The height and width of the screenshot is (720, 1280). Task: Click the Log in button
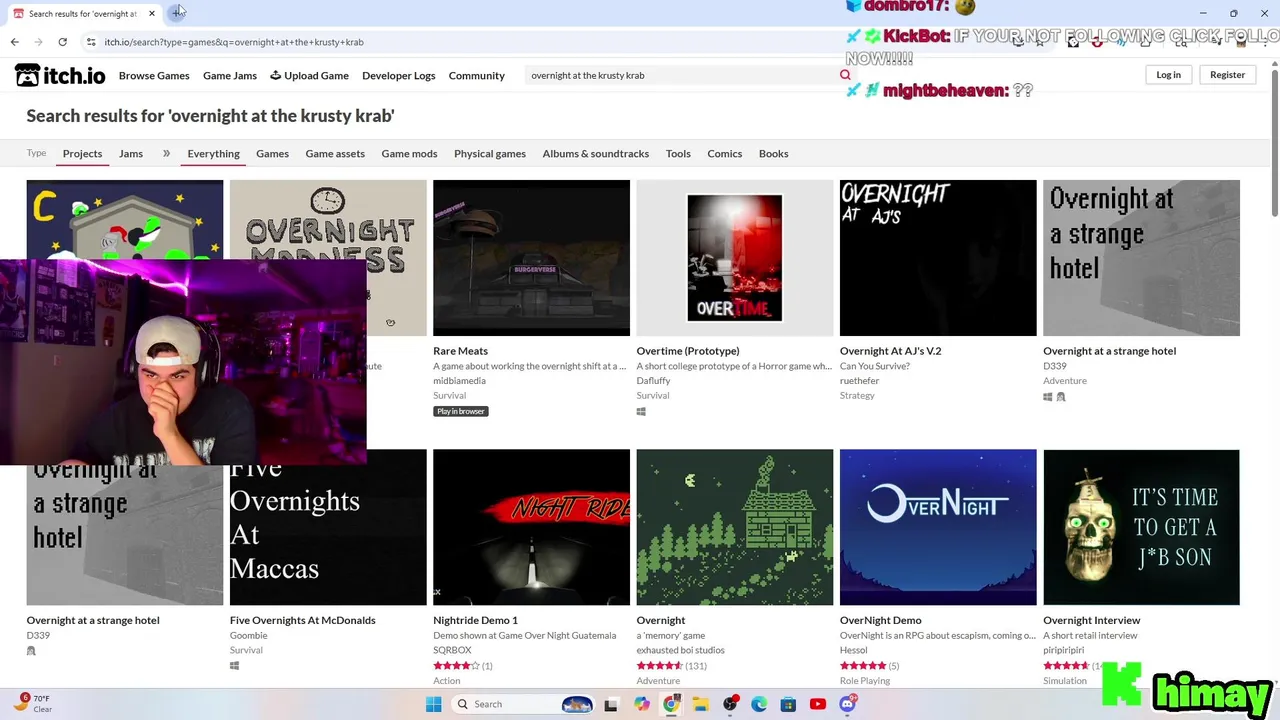[x=1168, y=75]
